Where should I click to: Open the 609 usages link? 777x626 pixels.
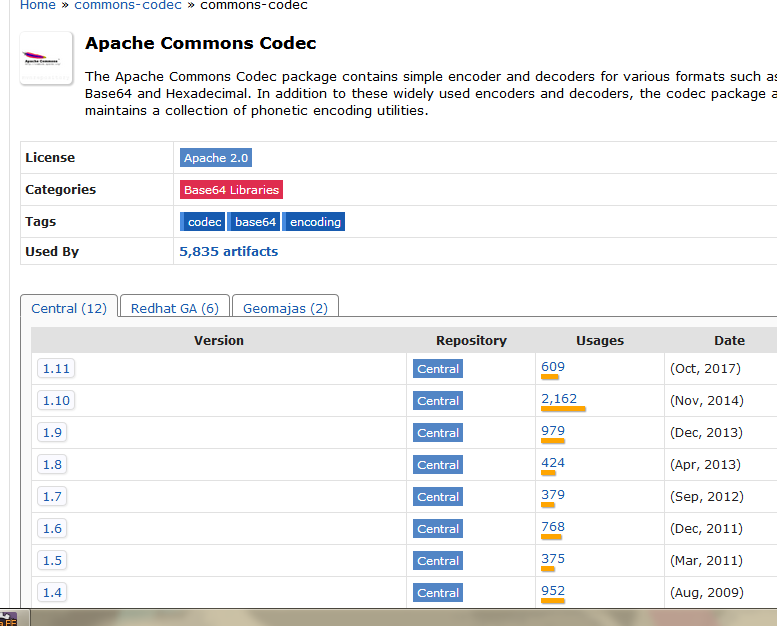click(553, 367)
